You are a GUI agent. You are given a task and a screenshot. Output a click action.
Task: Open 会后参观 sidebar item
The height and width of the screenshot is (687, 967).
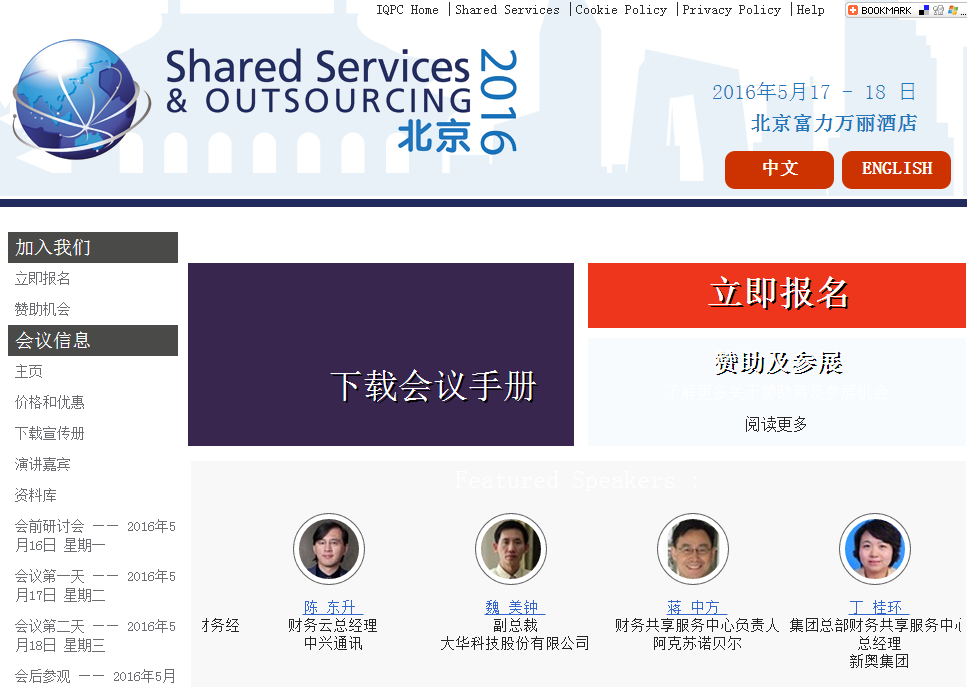[x=95, y=677]
